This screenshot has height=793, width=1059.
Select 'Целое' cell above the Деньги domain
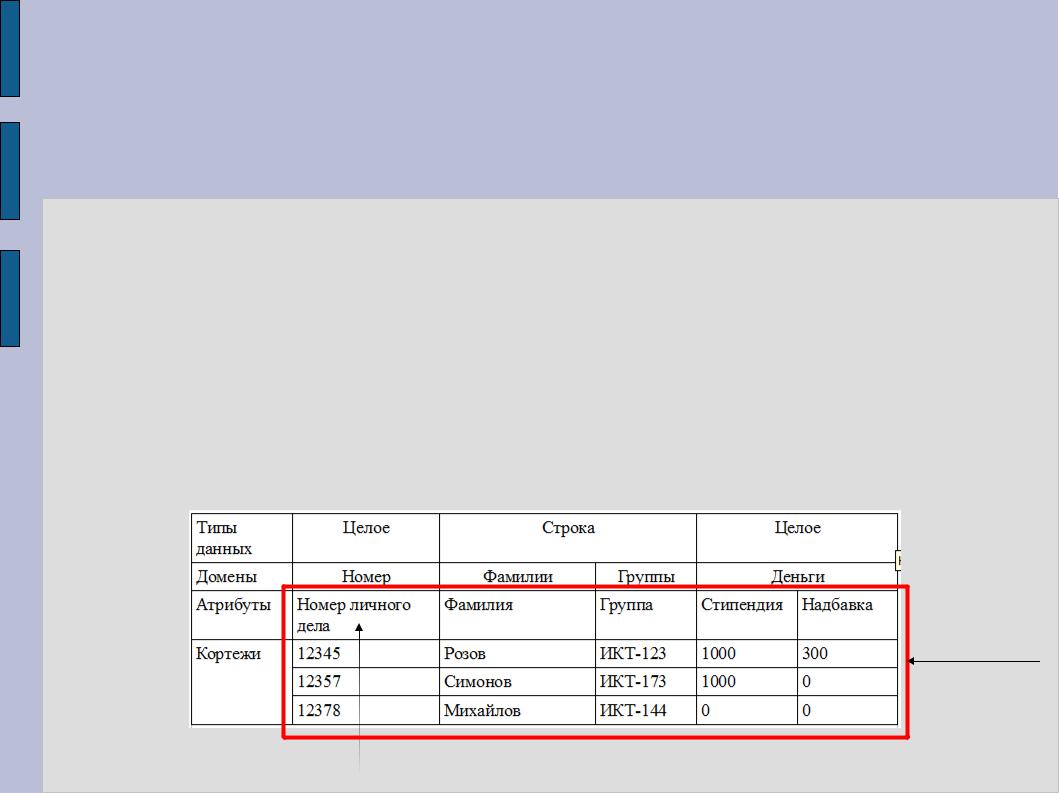point(797,538)
